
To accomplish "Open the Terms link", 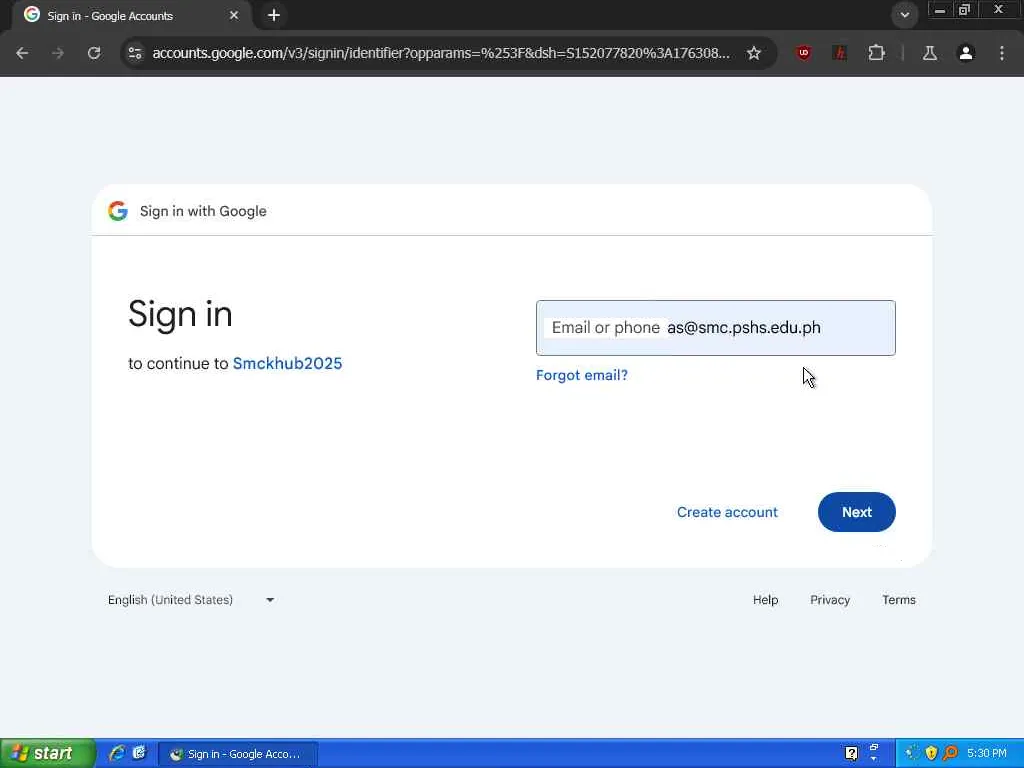I will (x=899, y=600).
